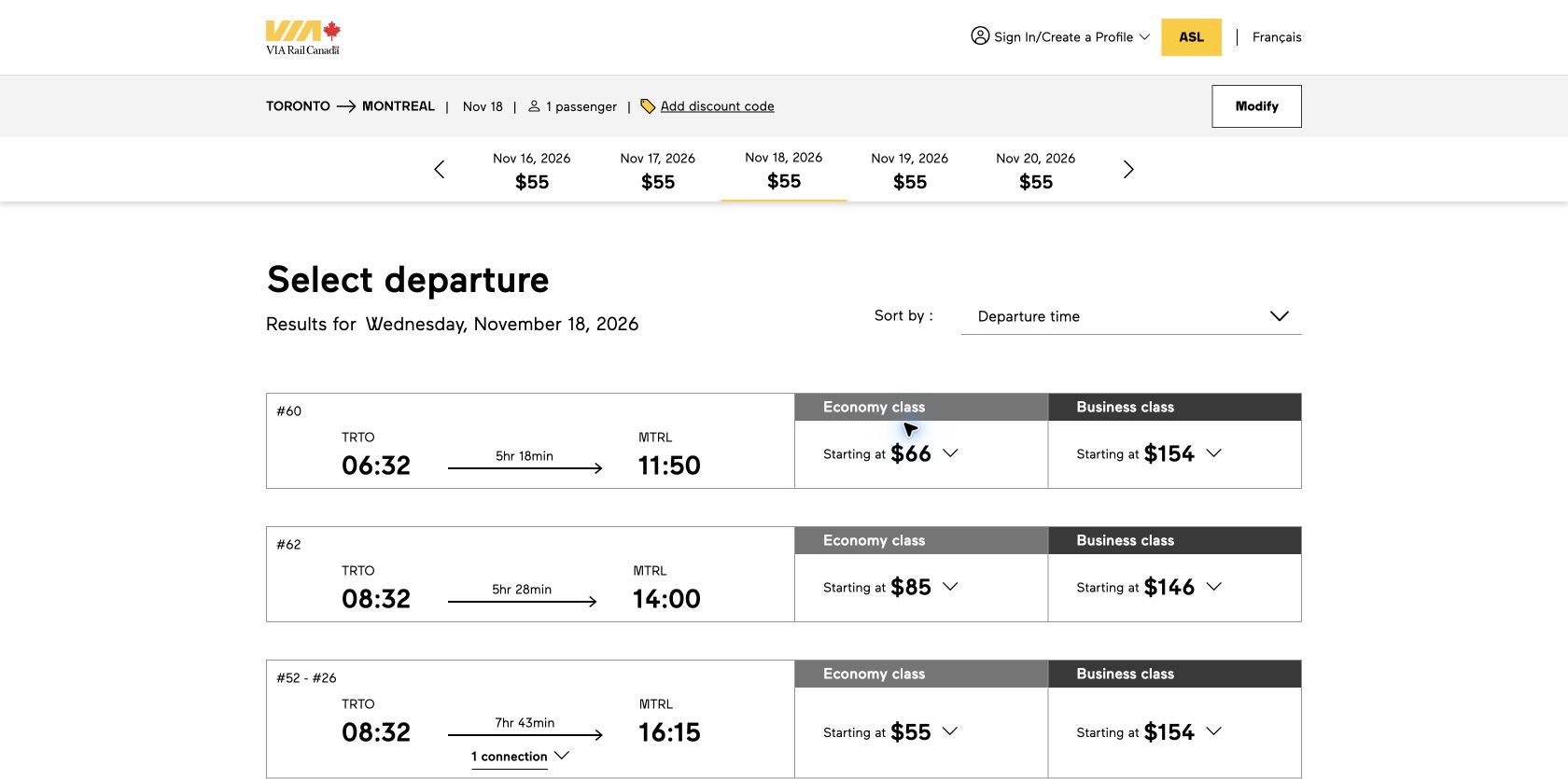The image size is (1568, 779).
Task: Open Sign In/Create a Profile menu
Action: tap(1060, 37)
